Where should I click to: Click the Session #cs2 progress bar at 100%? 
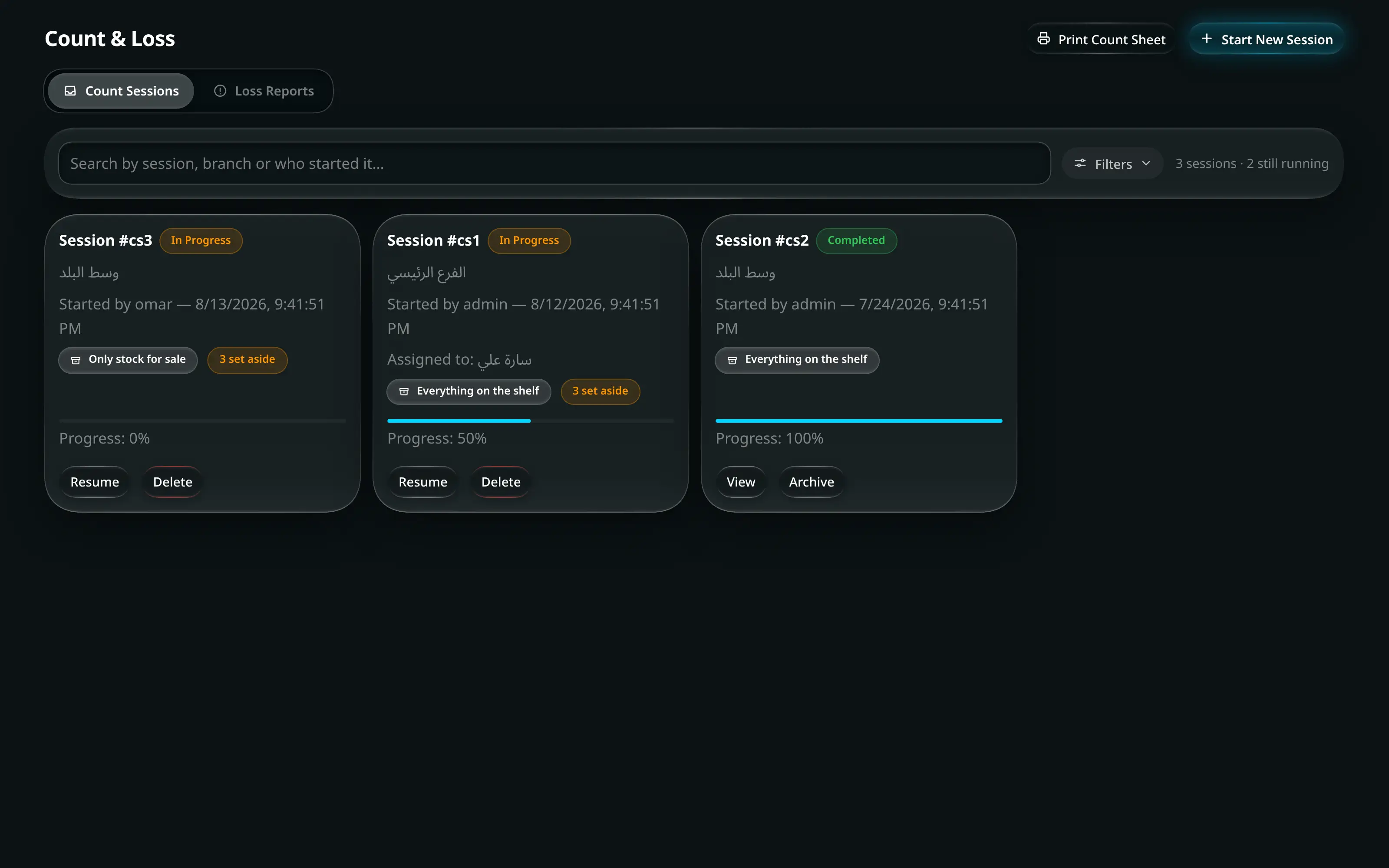pos(859,421)
